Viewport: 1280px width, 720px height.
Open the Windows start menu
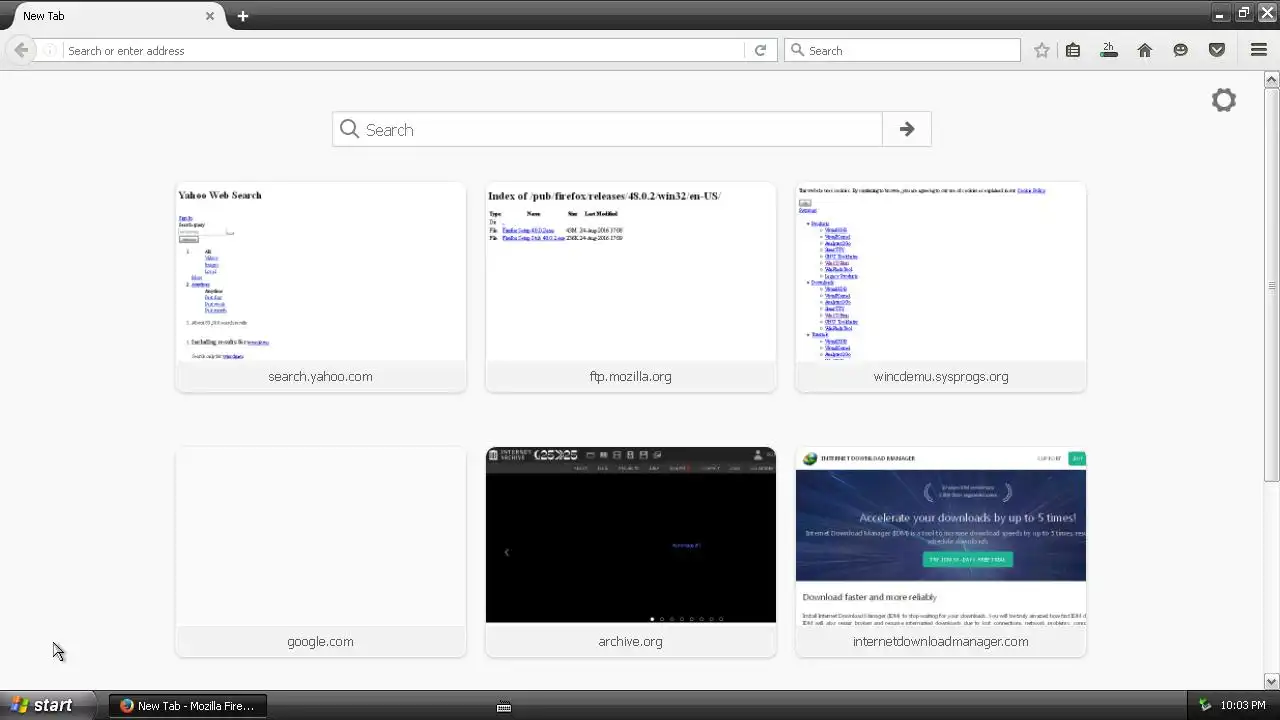pyautogui.click(x=47, y=705)
